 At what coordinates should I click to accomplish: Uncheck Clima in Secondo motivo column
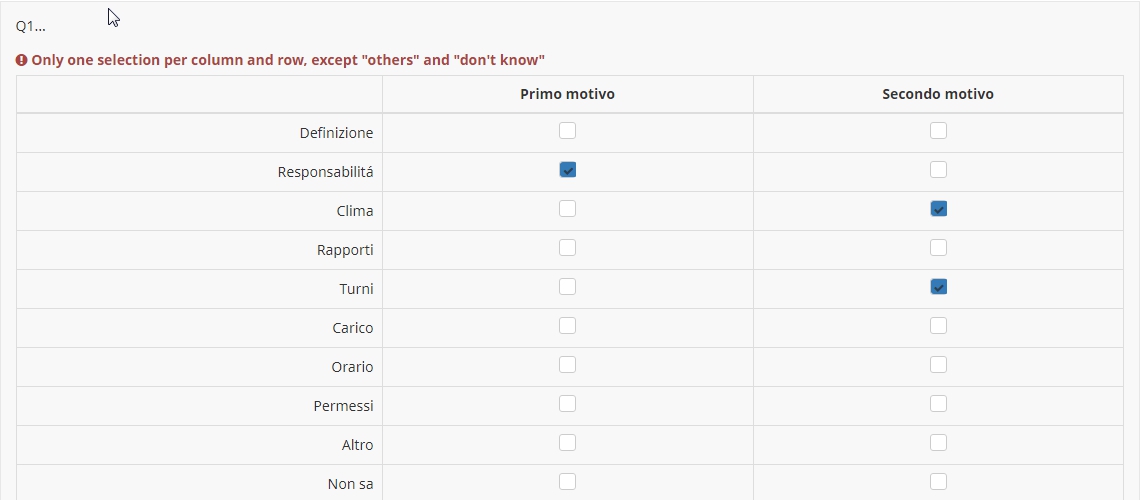click(x=938, y=209)
